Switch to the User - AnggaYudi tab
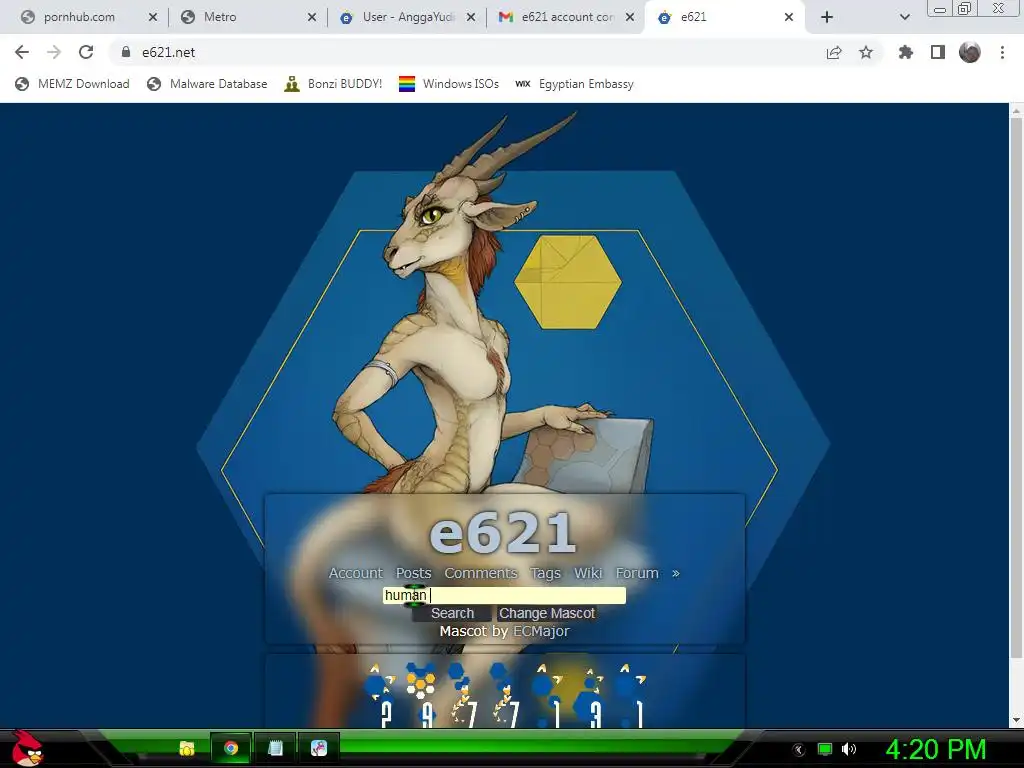Image resolution: width=1024 pixels, height=768 pixels. [408, 17]
